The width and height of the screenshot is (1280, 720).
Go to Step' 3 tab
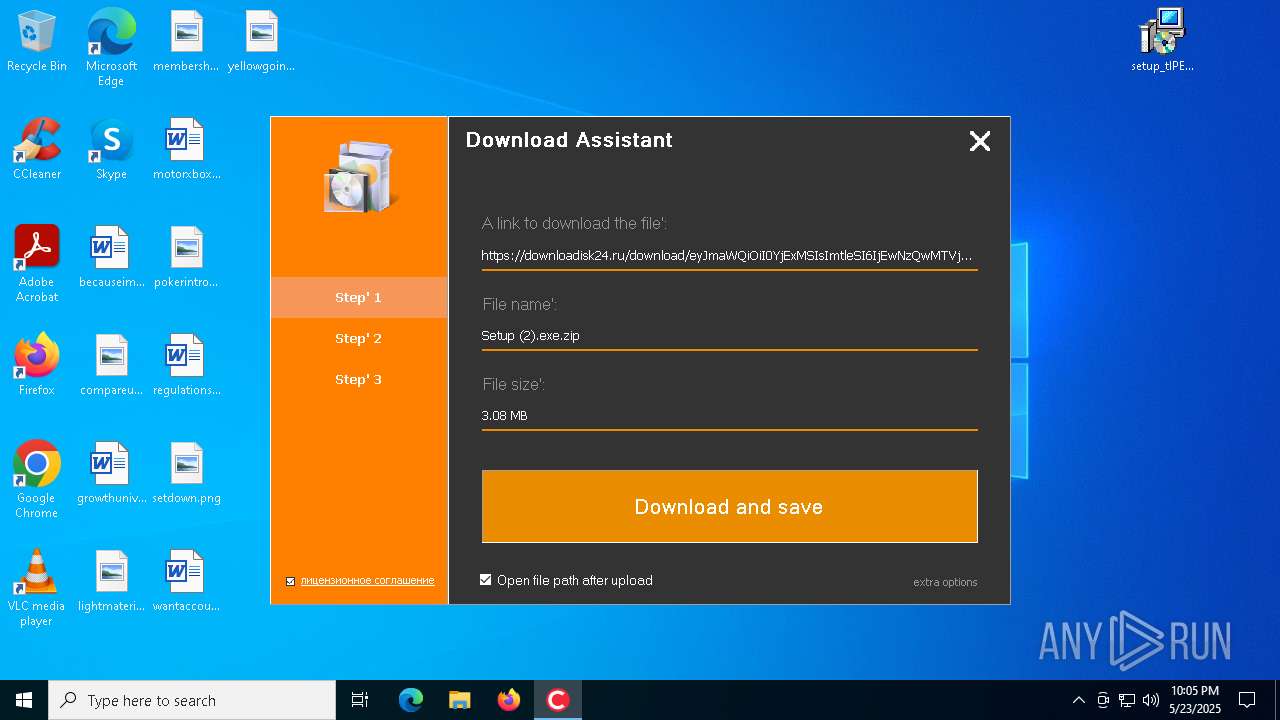359,379
